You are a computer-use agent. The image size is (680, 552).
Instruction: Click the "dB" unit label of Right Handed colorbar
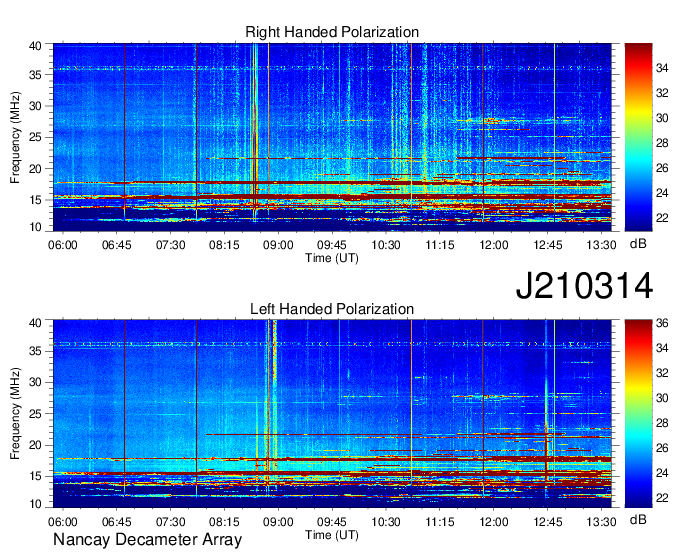(x=638, y=244)
